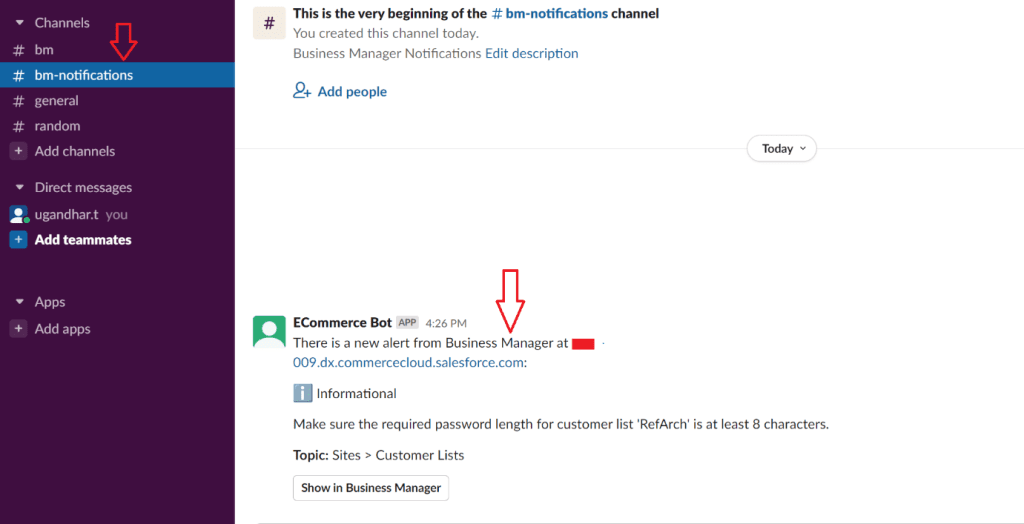Go to the random channel
Viewport: 1024px width, 524px height.
click(x=57, y=126)
